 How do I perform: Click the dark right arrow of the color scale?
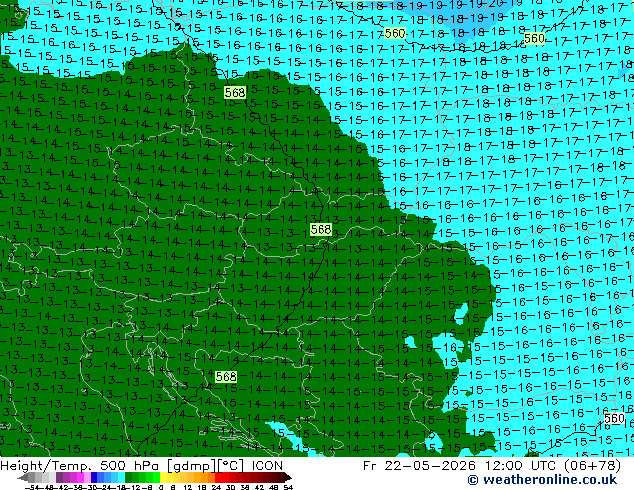click(x=288, y=477)
